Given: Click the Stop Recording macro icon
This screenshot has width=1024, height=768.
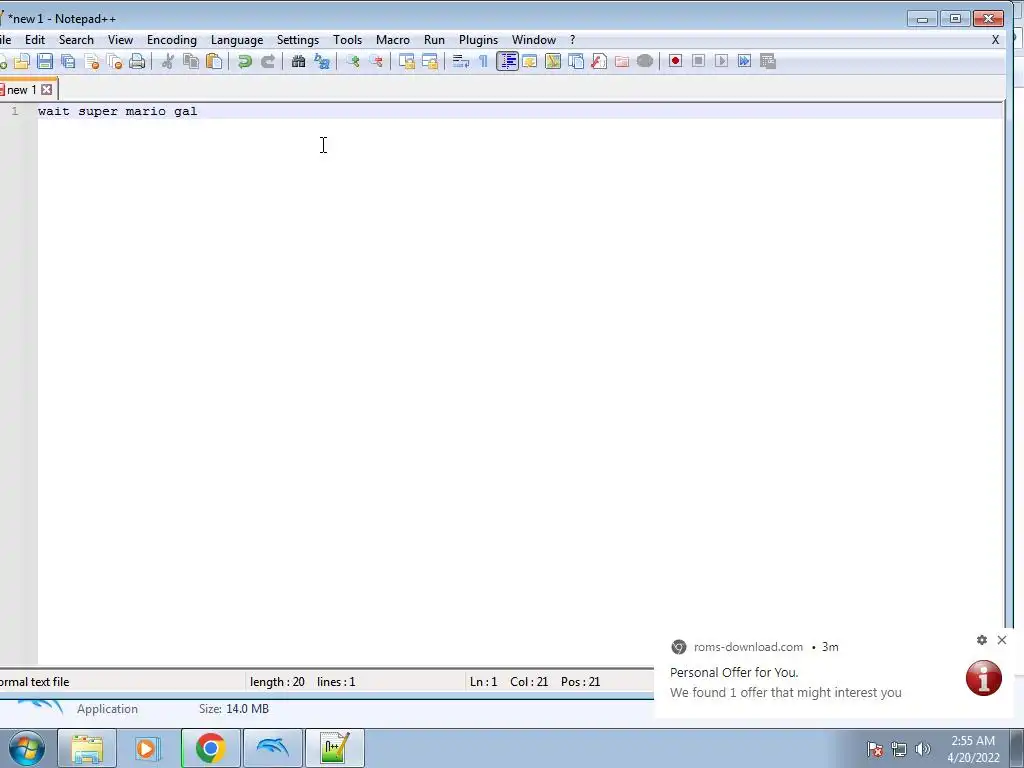Looking at the screenshot, I should tap(698, 61).
